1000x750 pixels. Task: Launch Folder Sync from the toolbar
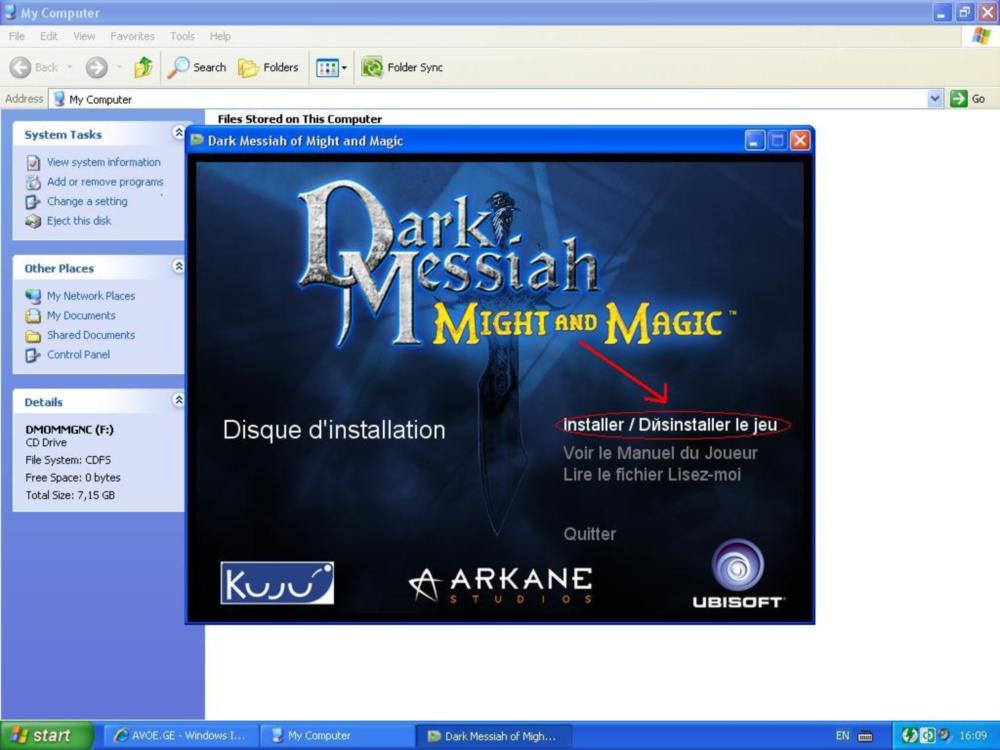tap(402, 67)
